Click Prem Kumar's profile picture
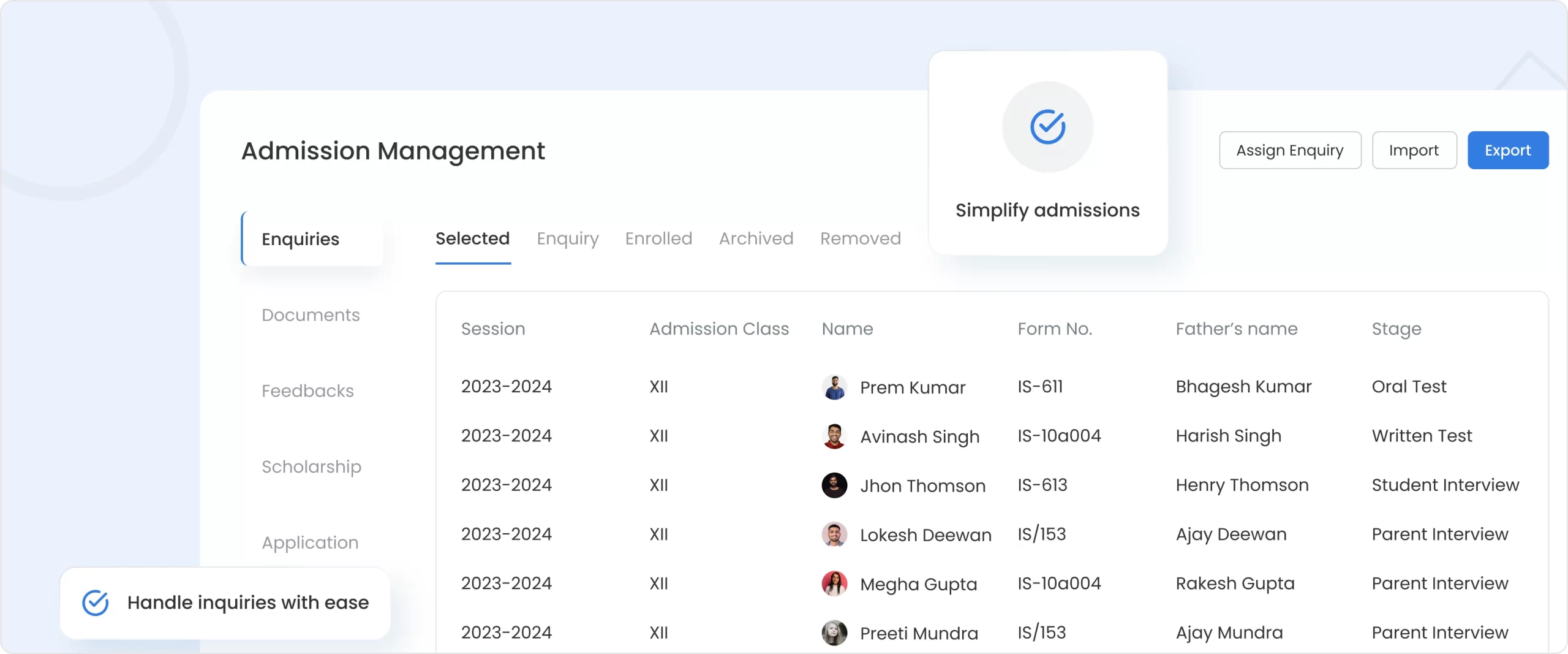Viewport: 1568px width, 654px height. (x=834, y=387)
